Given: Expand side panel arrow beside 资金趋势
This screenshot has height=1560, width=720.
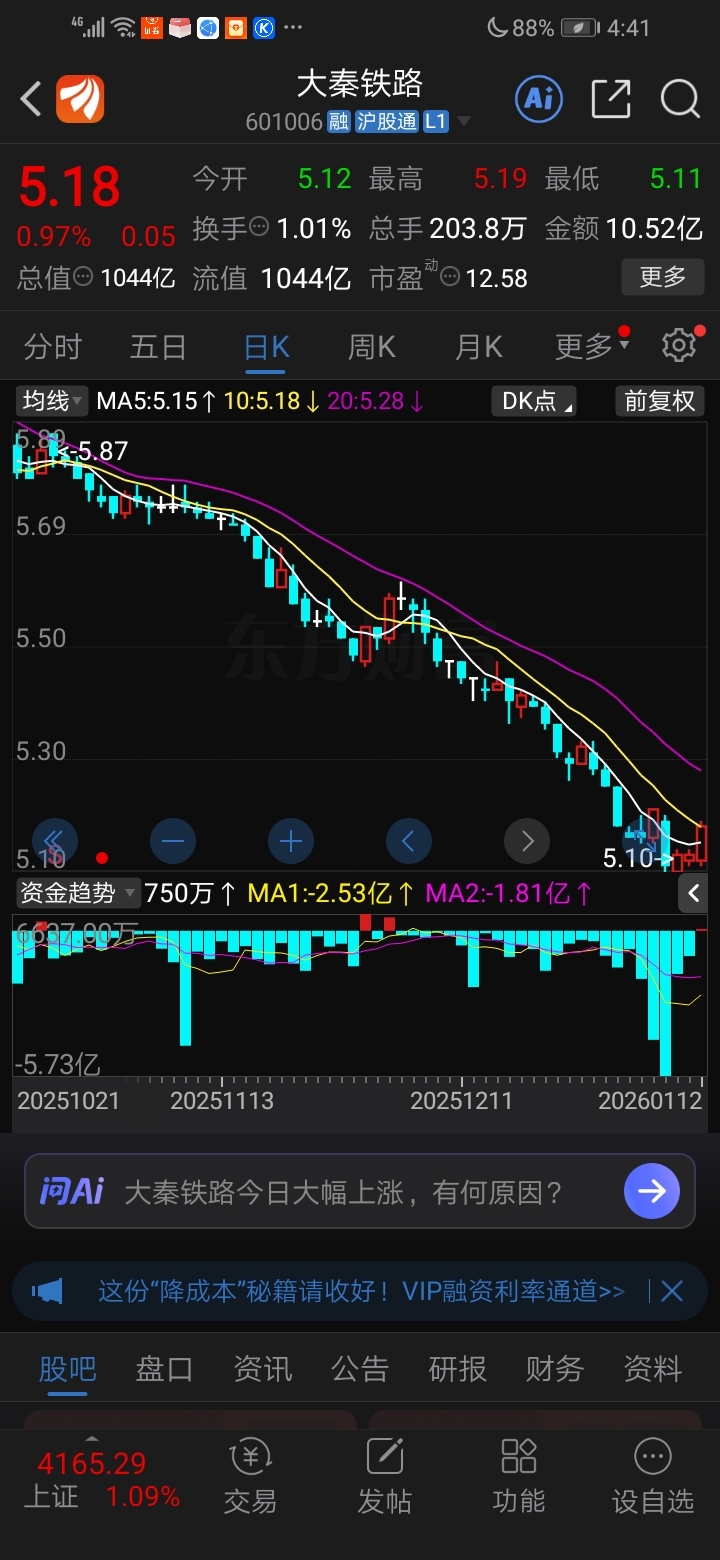Looking at the screenshot, I should [694, 893].
